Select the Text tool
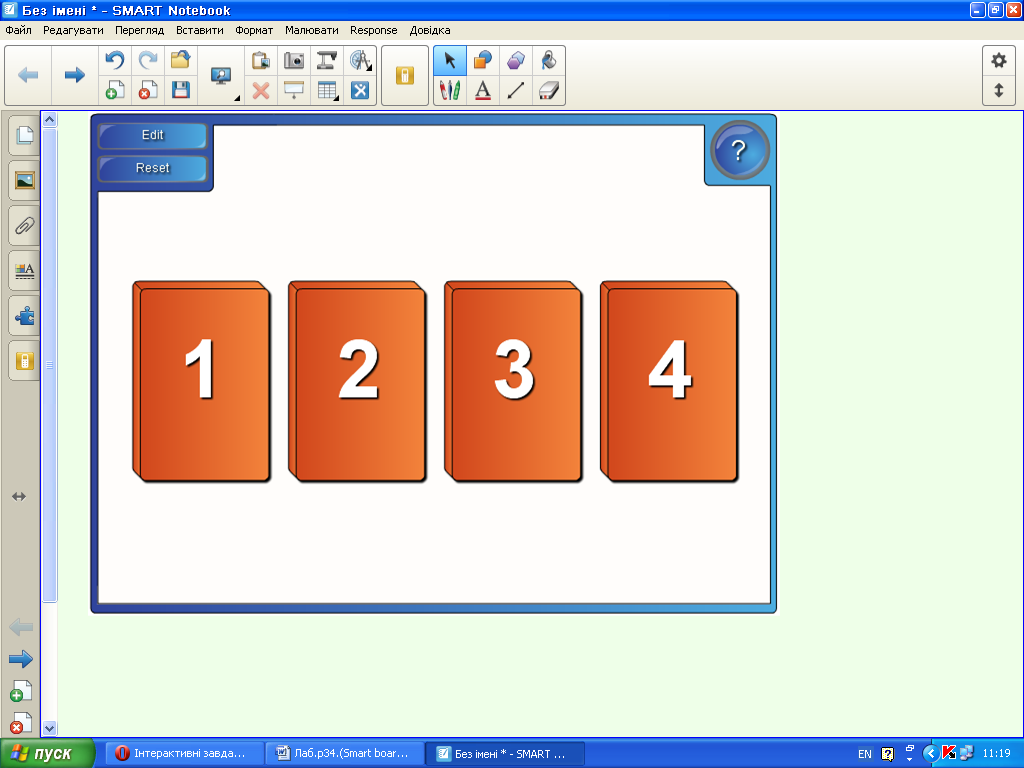1024x768 pixels. coord(483,90)
